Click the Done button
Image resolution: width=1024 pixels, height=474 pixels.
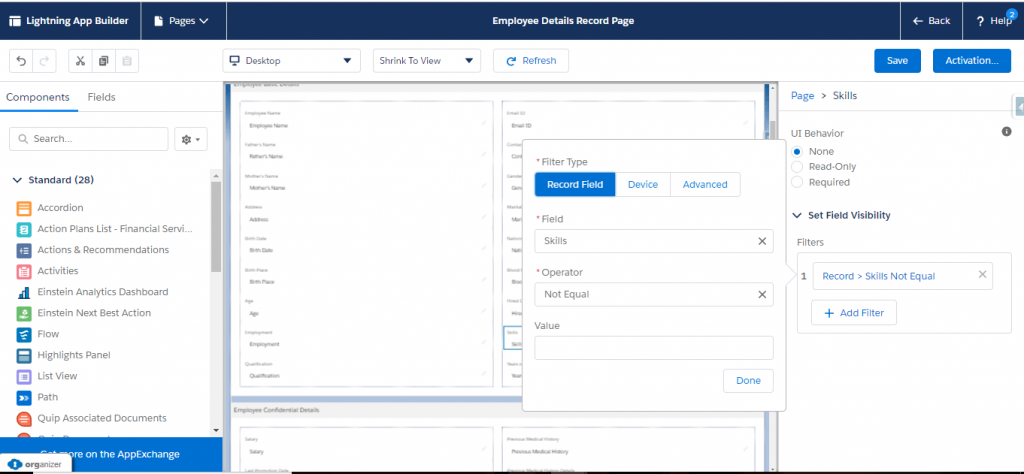(x=748, y=381)
